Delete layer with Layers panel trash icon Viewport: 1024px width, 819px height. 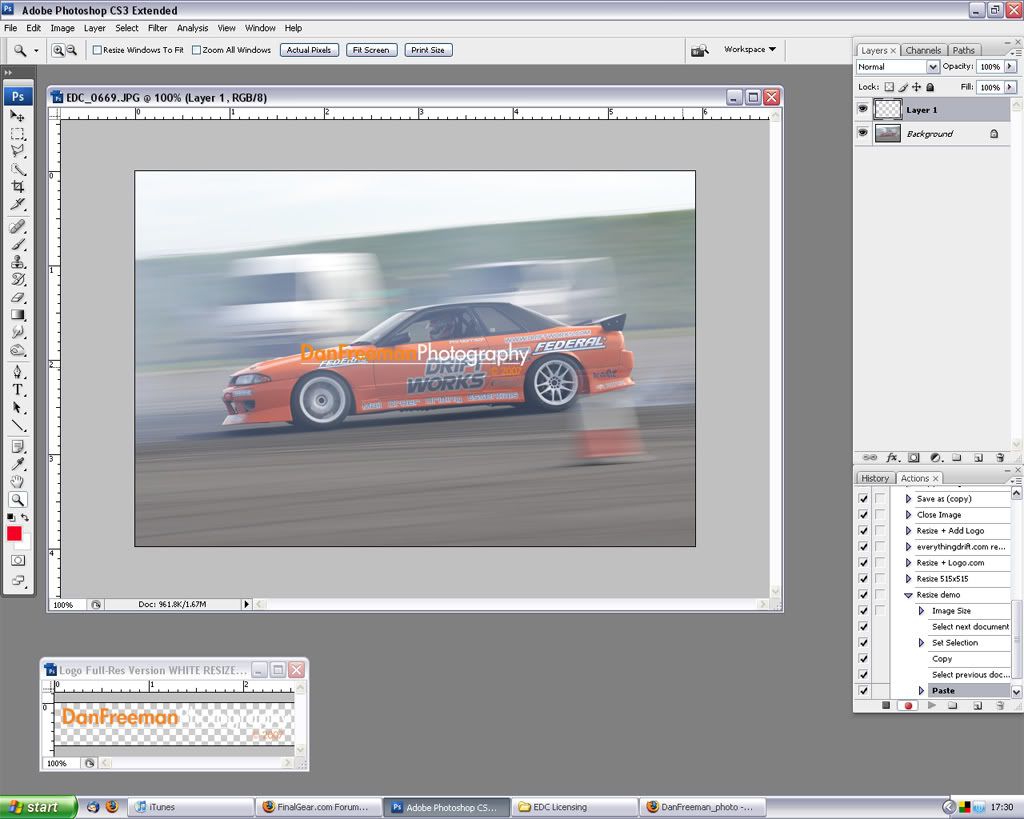[1000, 458]
